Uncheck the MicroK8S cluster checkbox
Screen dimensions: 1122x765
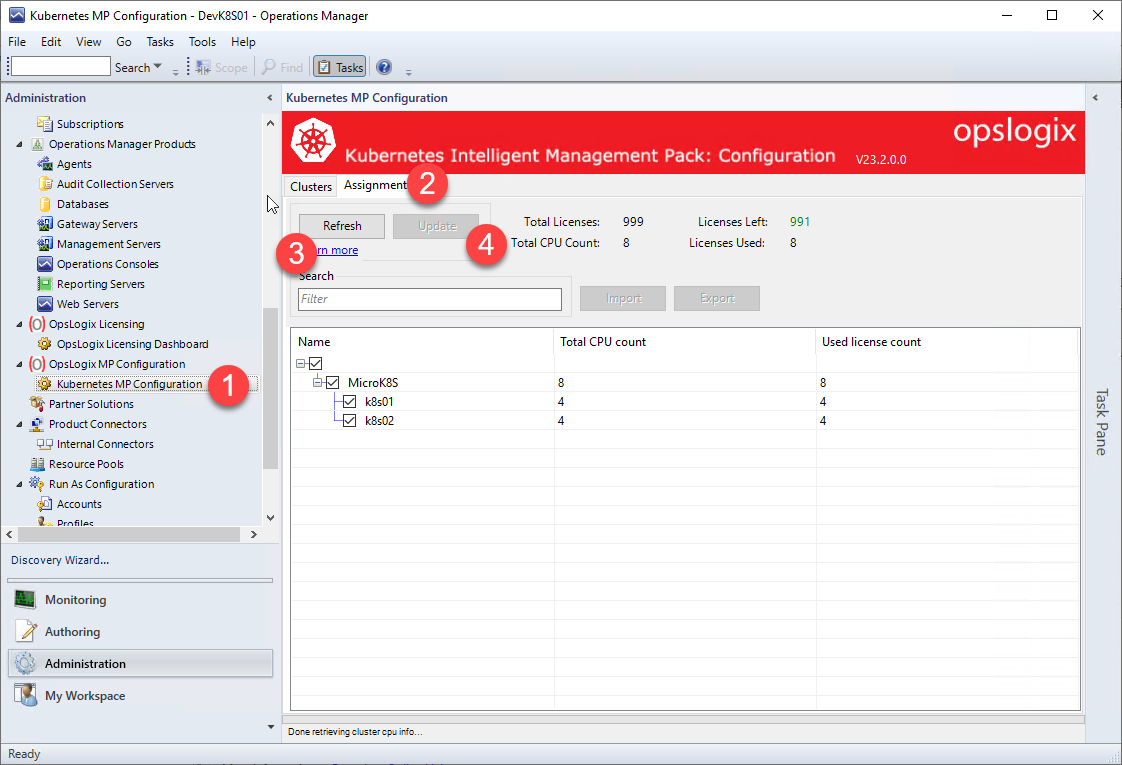click(x=333, y=382)
